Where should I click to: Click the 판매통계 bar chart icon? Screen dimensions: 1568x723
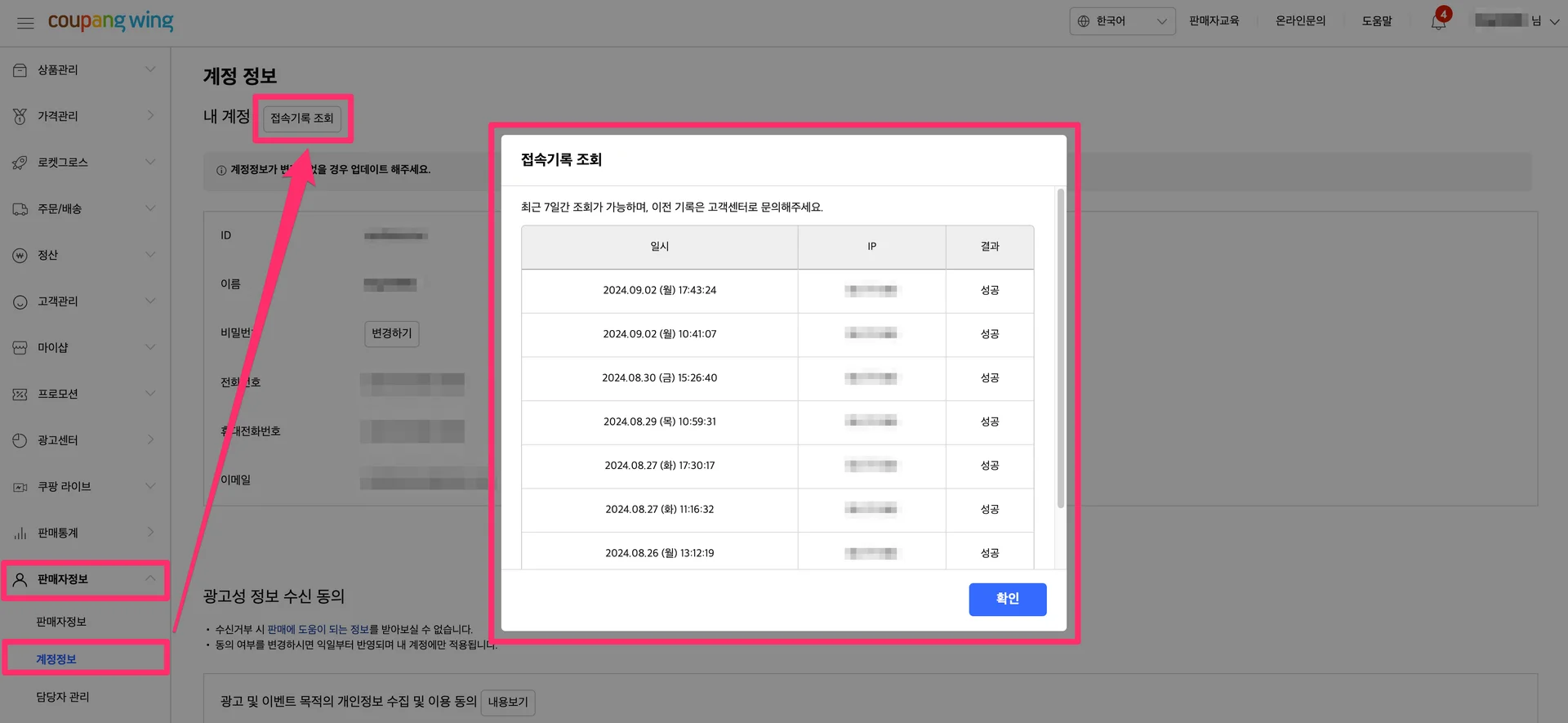click(20, 533)
